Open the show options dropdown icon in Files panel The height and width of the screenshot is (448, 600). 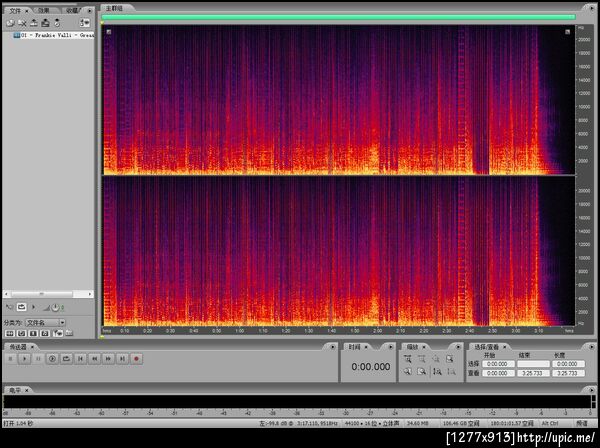pyautogui.click(x=85, y=23)
